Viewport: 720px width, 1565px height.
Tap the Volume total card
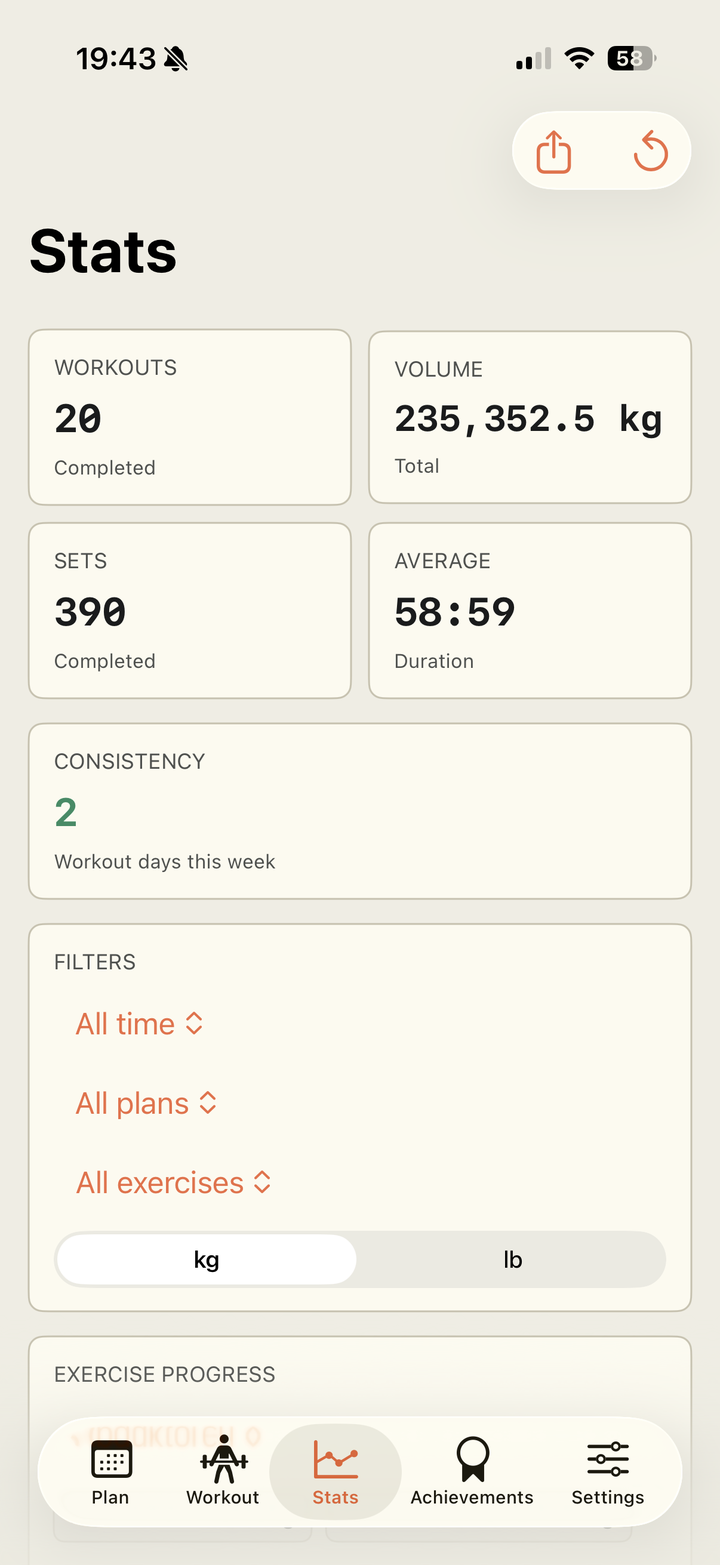(530, 417)
